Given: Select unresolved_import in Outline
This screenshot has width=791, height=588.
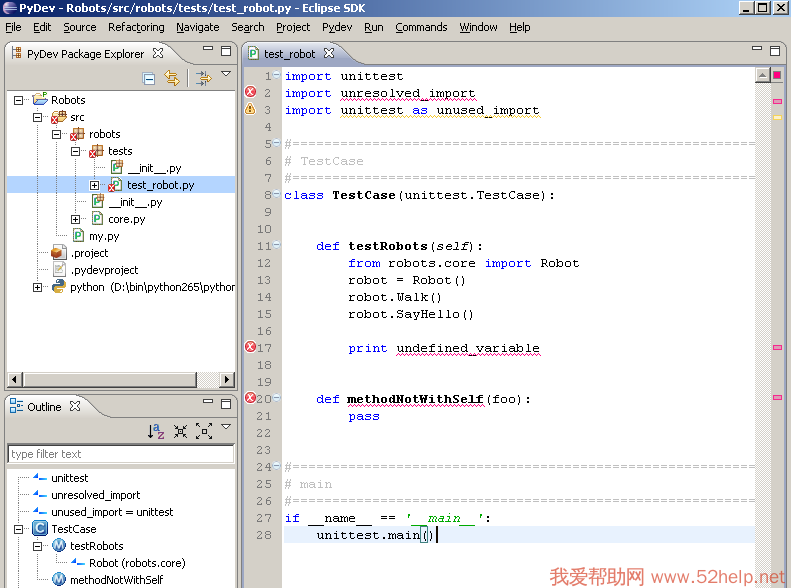Looking at the screenshot, I should 95,495.
